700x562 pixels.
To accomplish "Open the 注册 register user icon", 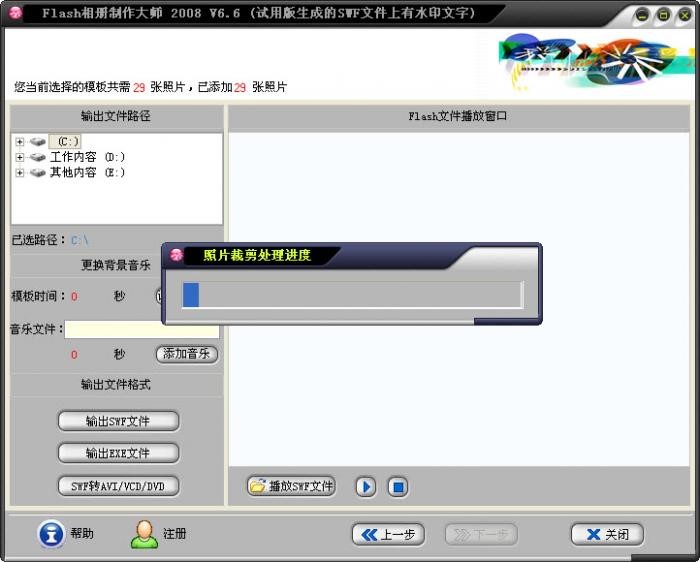I will click(144, 534).
